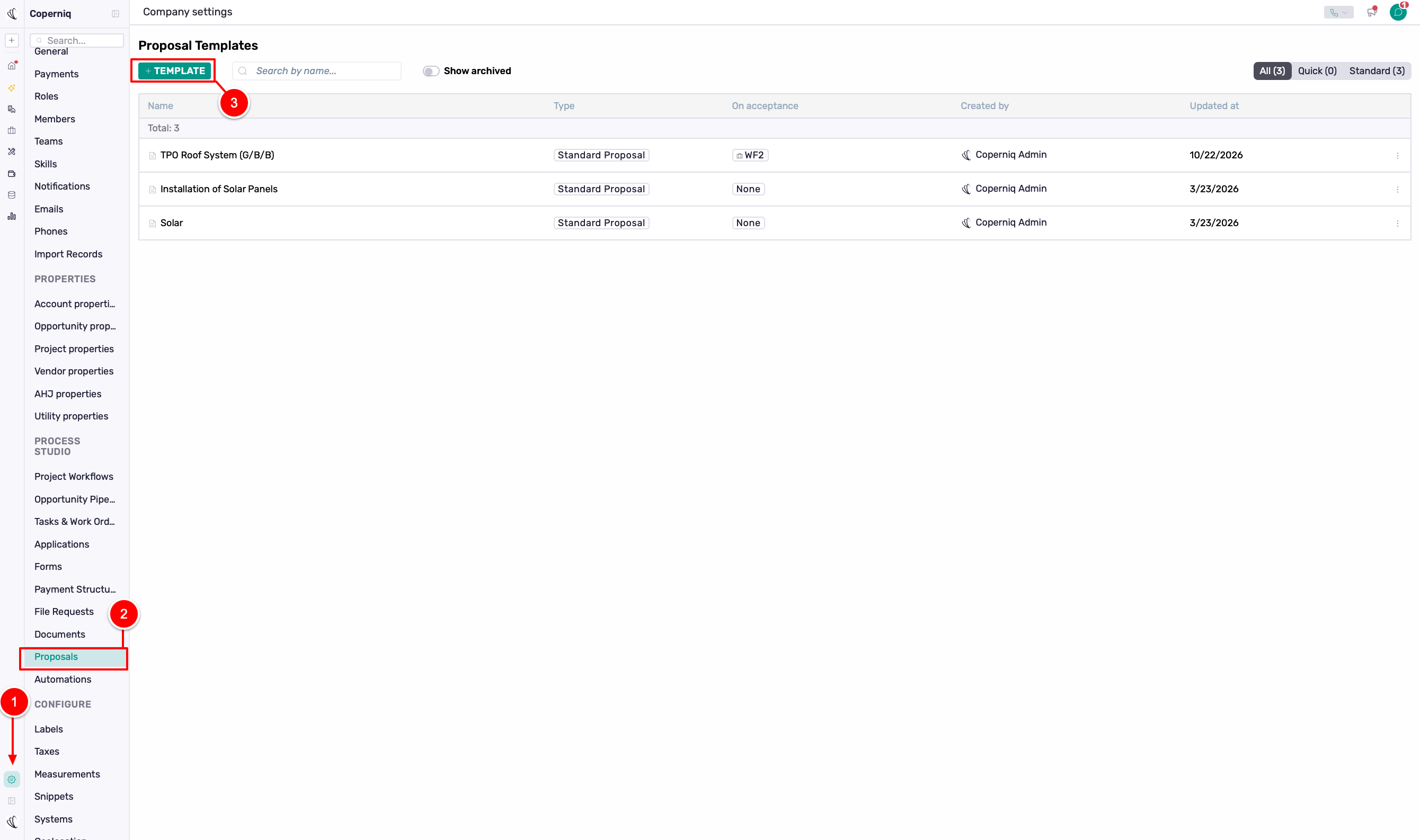
Task: Click the building with house icon in rail
Action: tap(11, 109)
